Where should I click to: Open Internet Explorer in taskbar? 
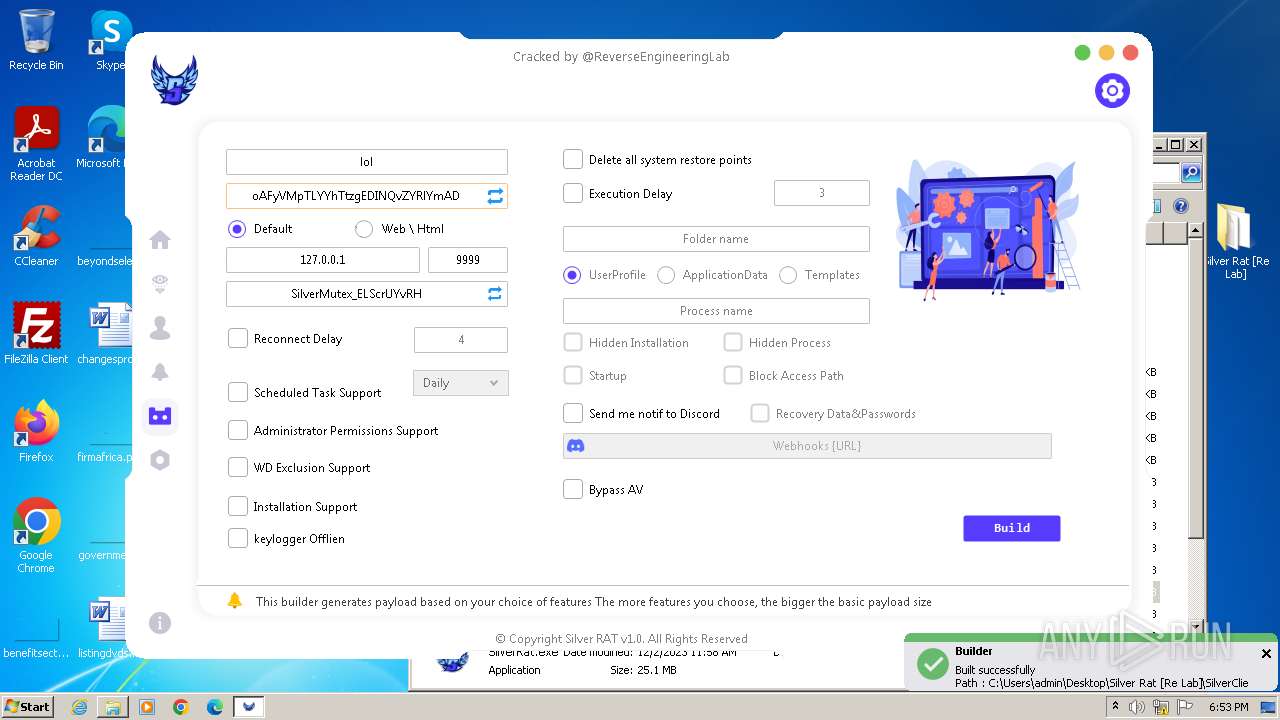[79, 707]
